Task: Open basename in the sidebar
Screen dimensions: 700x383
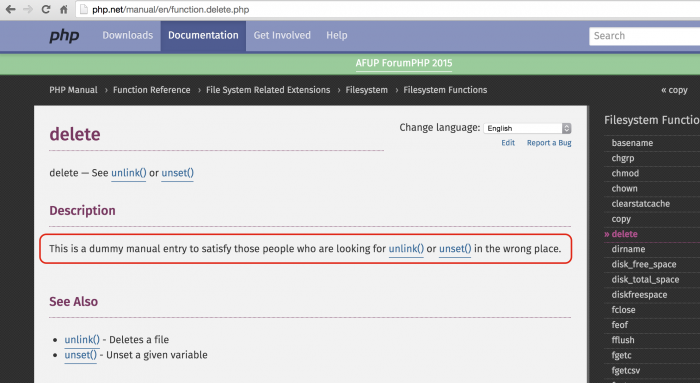Action: 632,143
